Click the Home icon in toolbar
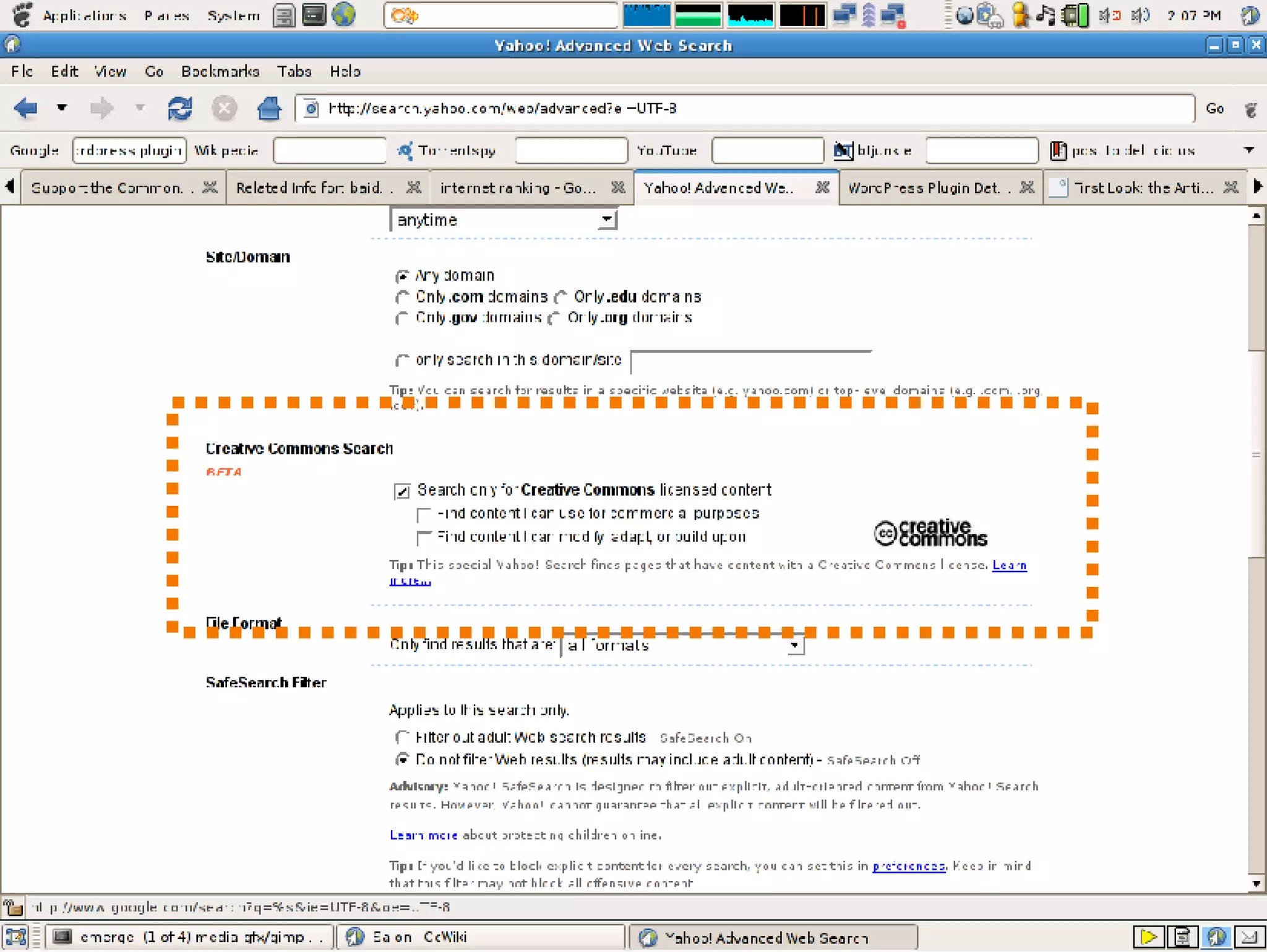 (268, 109)
